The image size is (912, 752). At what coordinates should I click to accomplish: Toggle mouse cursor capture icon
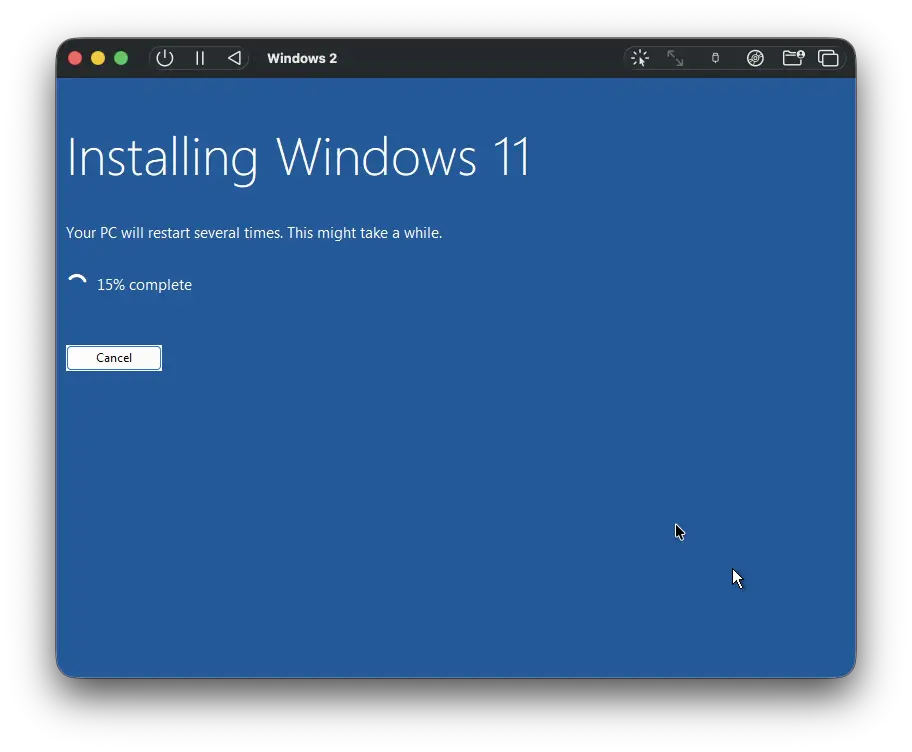(x=640, y=58)
